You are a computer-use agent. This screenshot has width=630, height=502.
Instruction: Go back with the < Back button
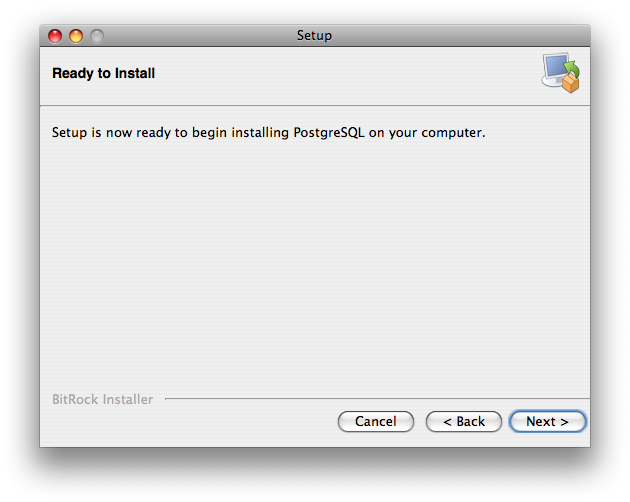click(x=464, y=422)
